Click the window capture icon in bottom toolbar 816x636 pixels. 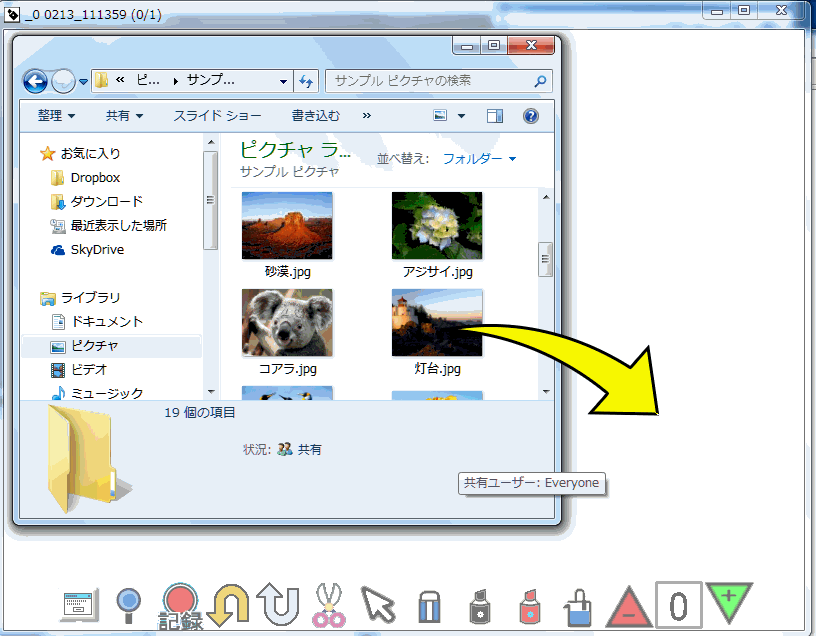pos(79,605)
